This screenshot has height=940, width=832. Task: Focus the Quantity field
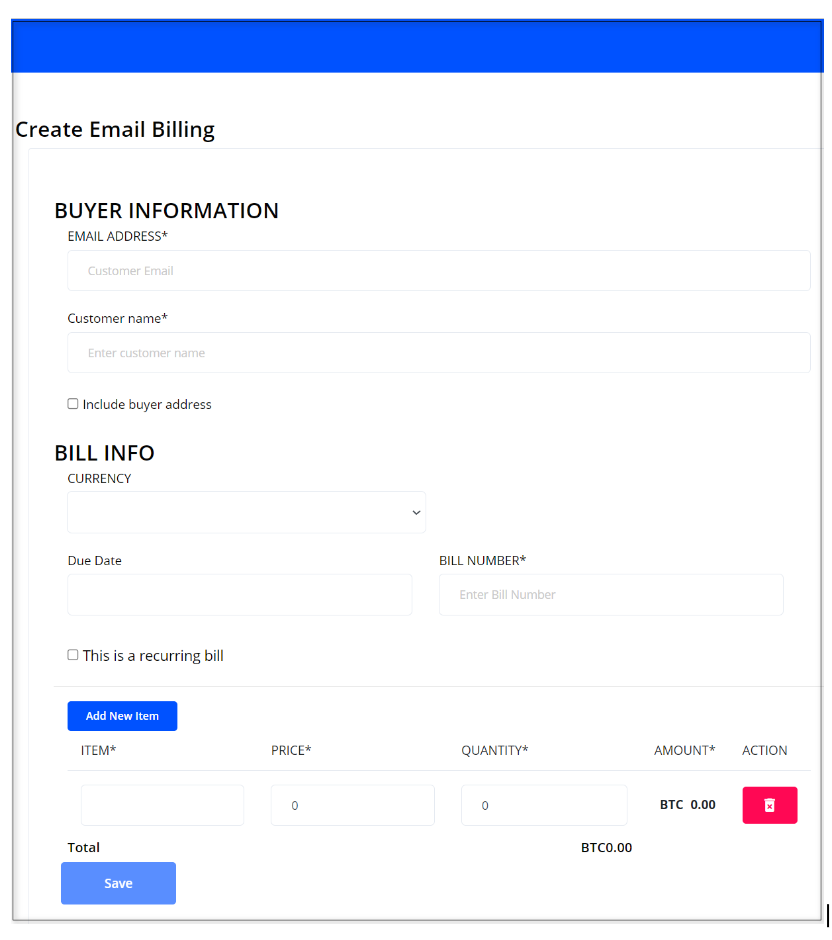(x=544, y=805)
